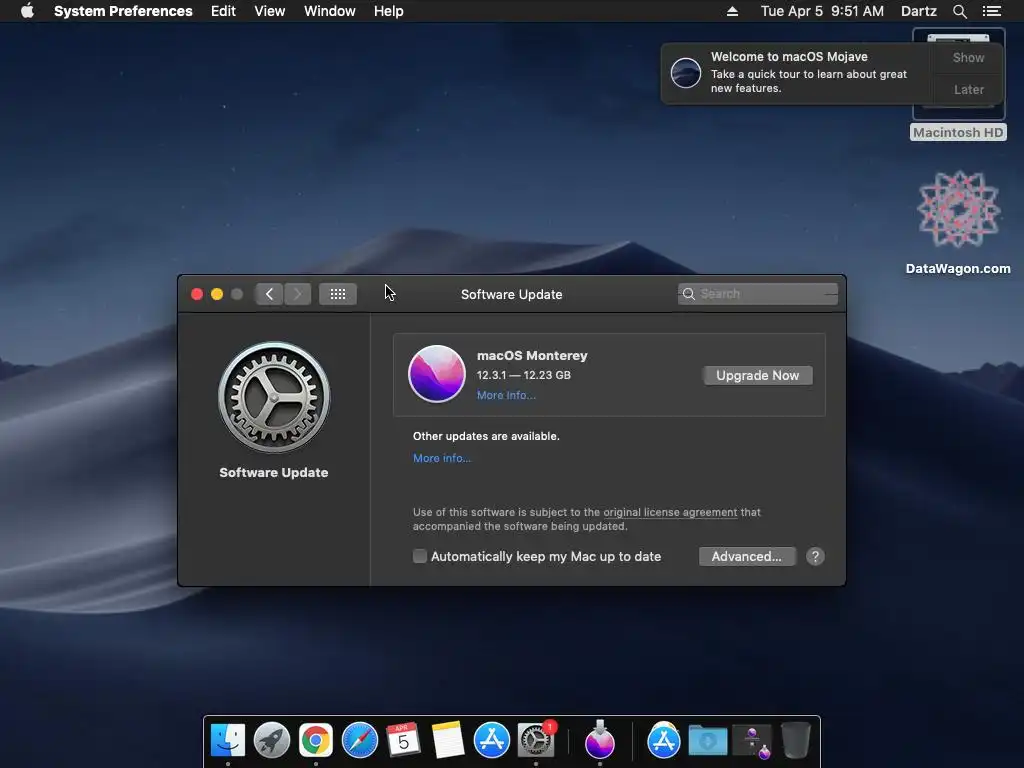This screenshot has height=768, width=1024.
Task: Open the recent installer stack beside Trash
Action: pos(752,742)
